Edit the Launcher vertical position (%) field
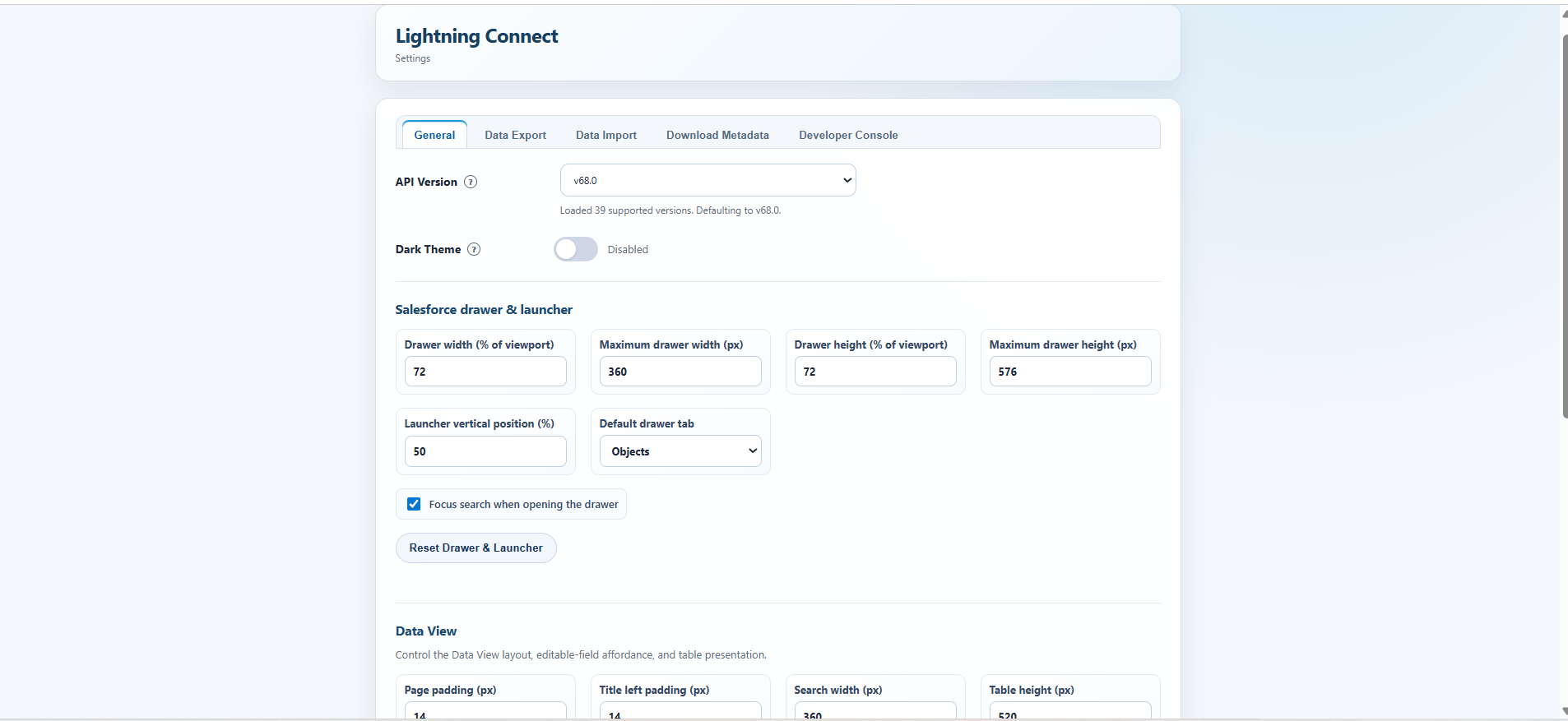Viewport: 1568px width, 721px height. [x=485, y=451]
